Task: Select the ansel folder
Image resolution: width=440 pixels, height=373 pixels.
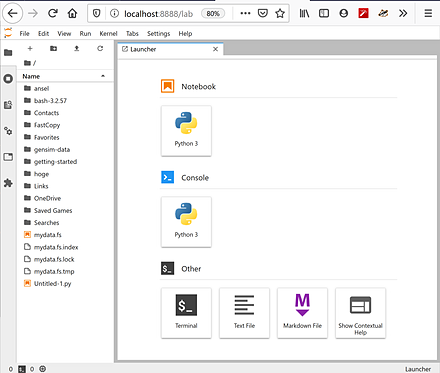Action: click(x=65, y=88)
